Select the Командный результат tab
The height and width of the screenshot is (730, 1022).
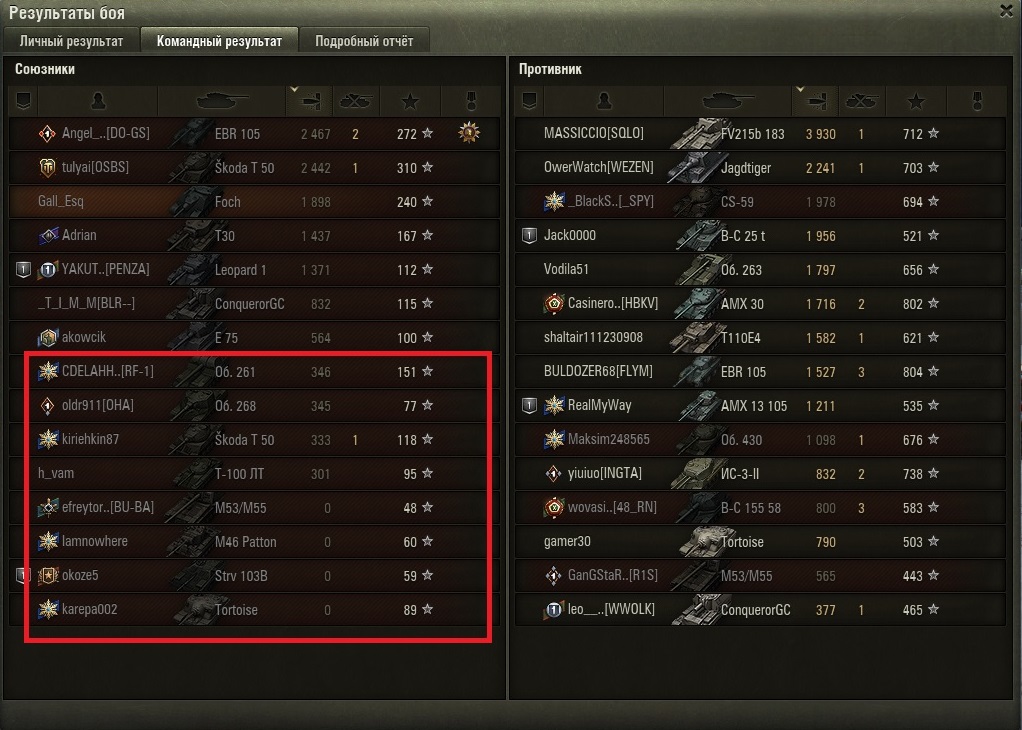(x=220, y=41)
